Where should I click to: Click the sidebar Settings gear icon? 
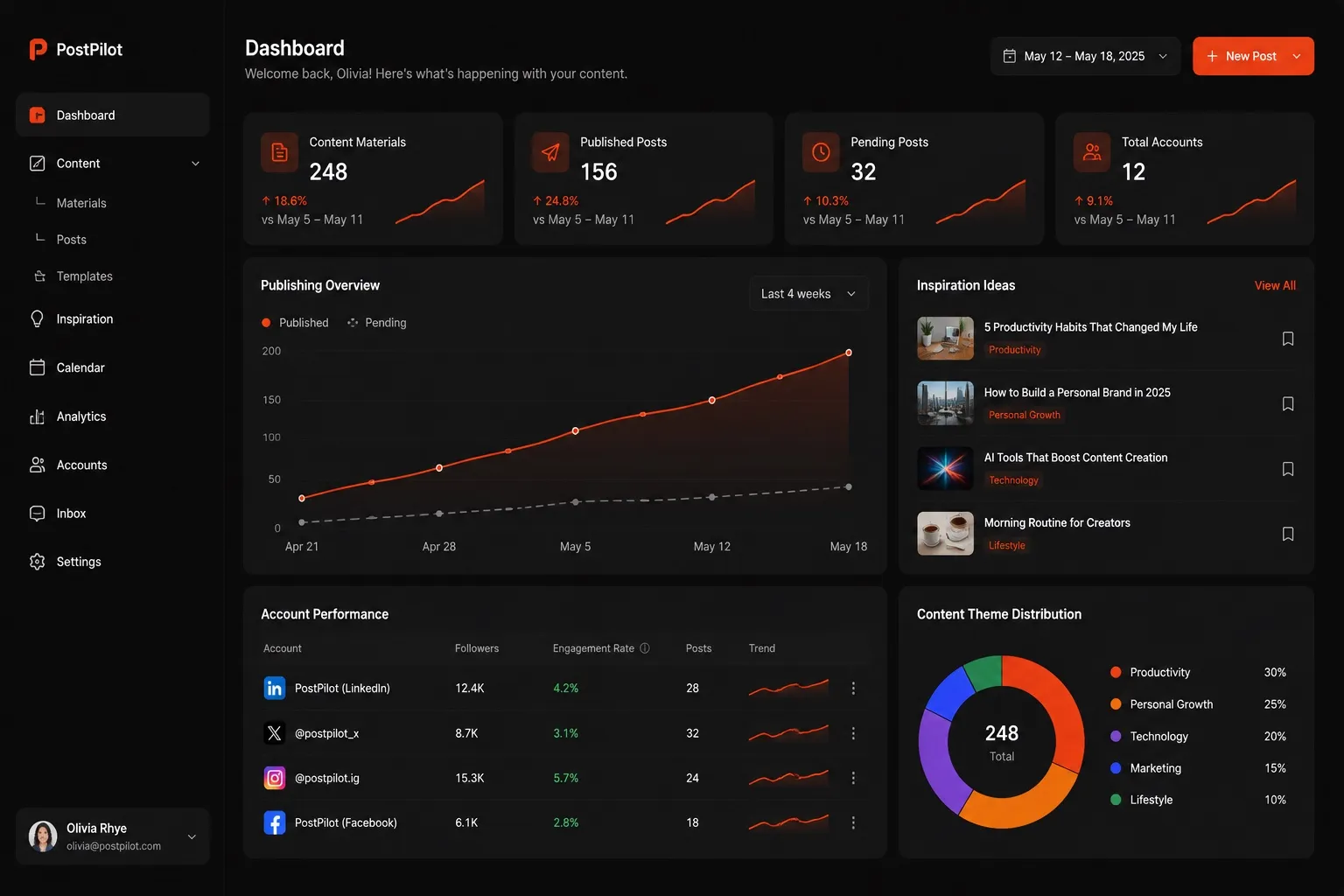click(x=37, y=562)
